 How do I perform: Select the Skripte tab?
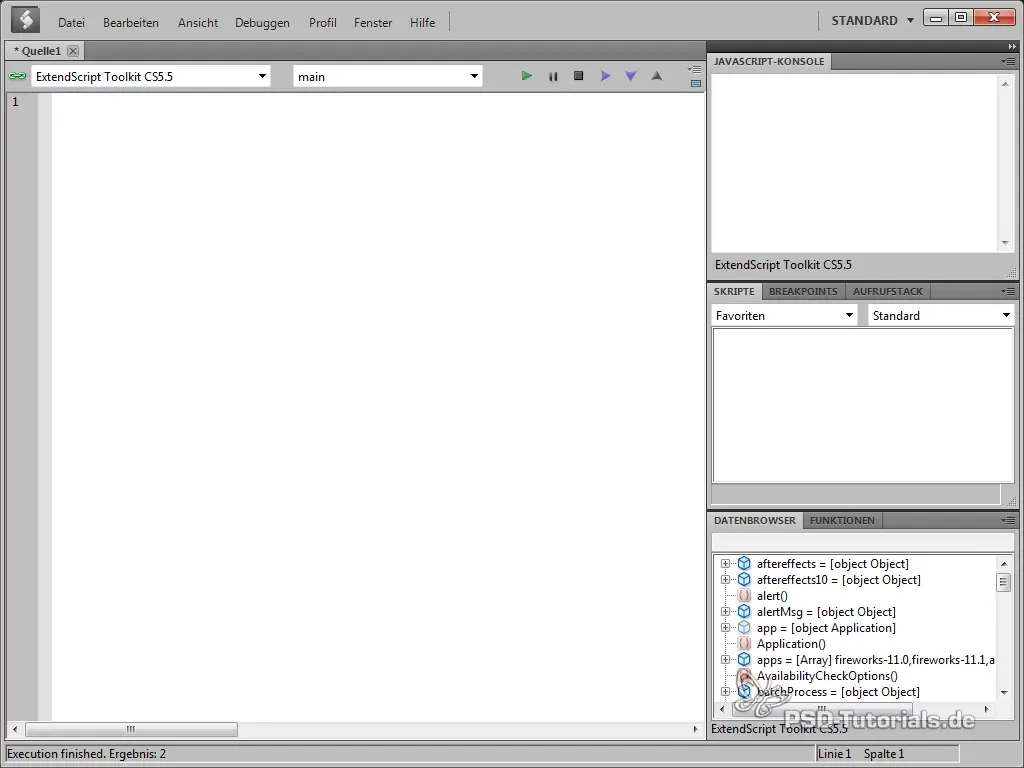click(x=734, y=291)
